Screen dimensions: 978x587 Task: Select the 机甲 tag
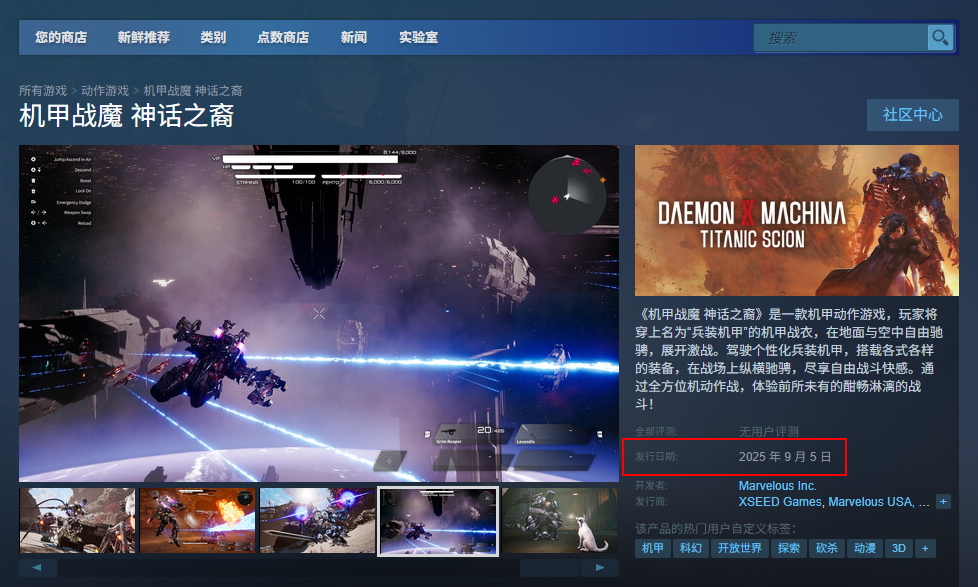tap(652, 548)
